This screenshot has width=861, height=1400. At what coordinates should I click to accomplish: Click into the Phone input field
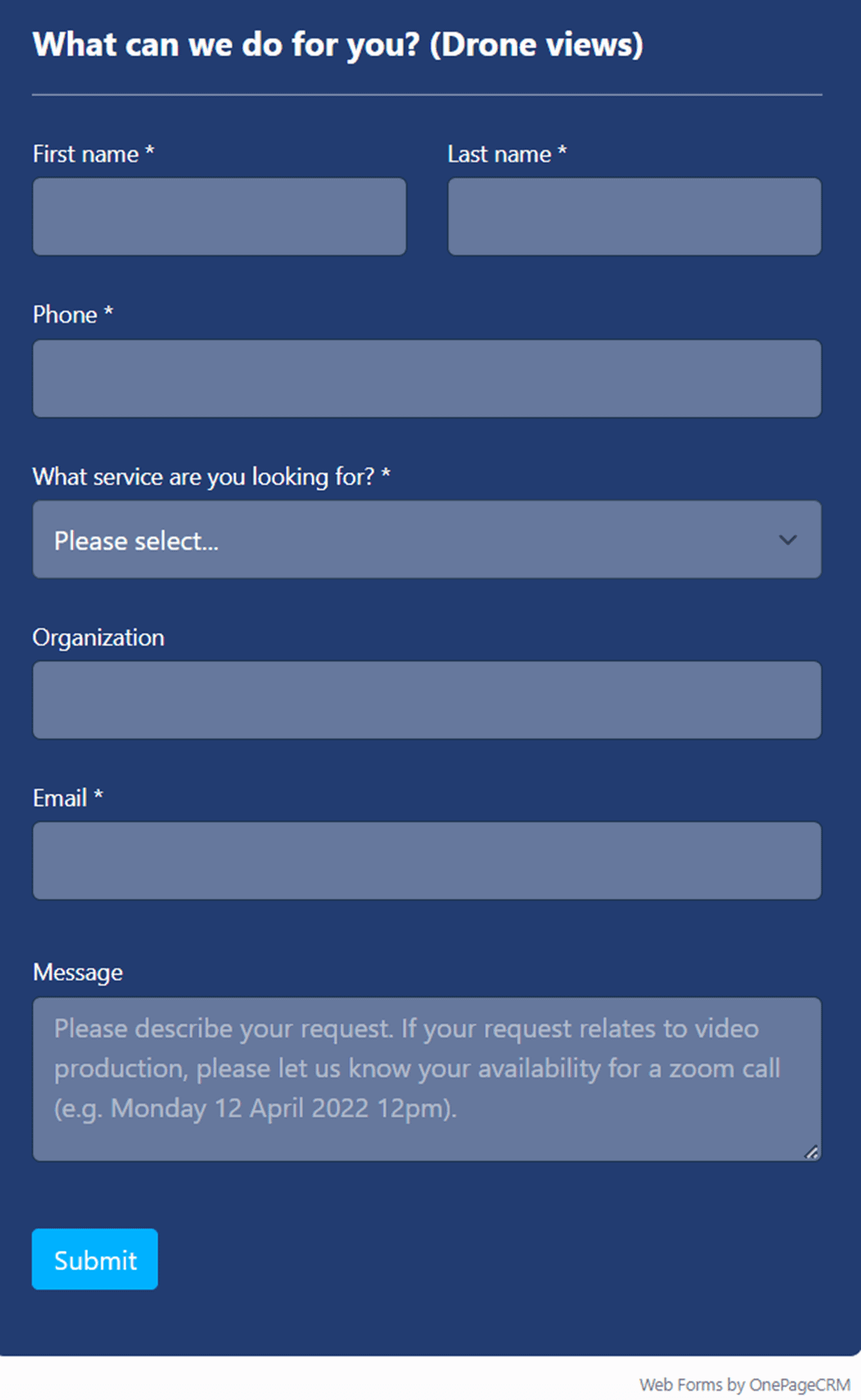(x=427, y=379)
